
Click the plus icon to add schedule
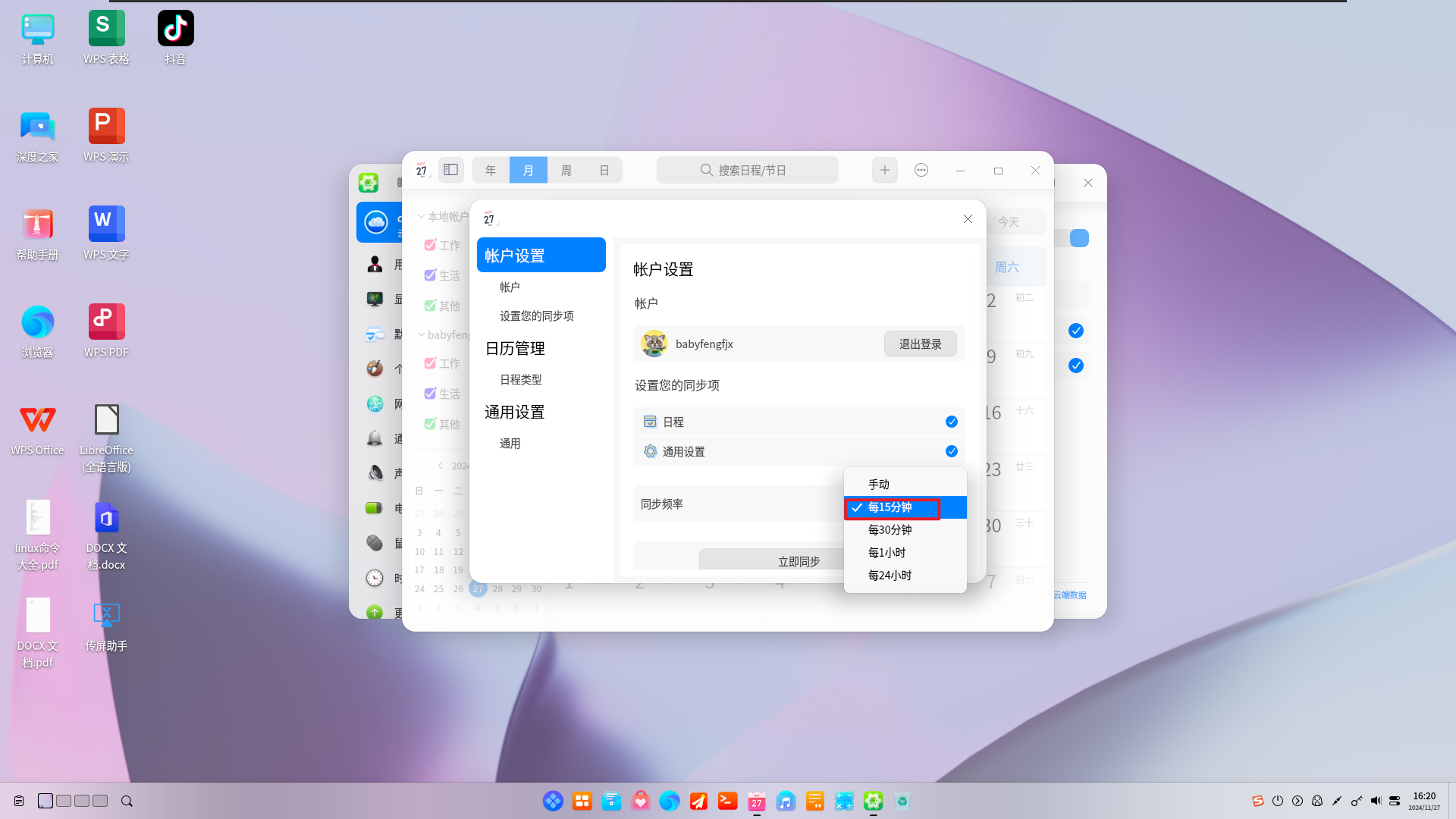click(884, 170)
